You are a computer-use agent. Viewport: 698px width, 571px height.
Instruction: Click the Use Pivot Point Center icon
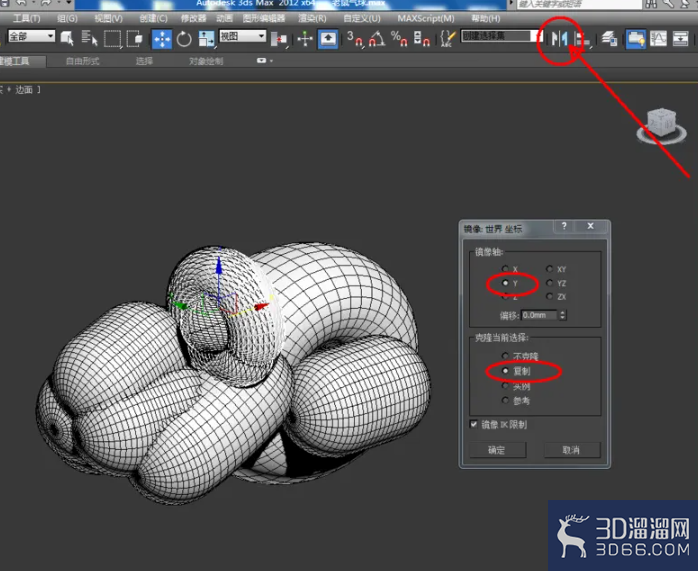(x=279, y=39)
